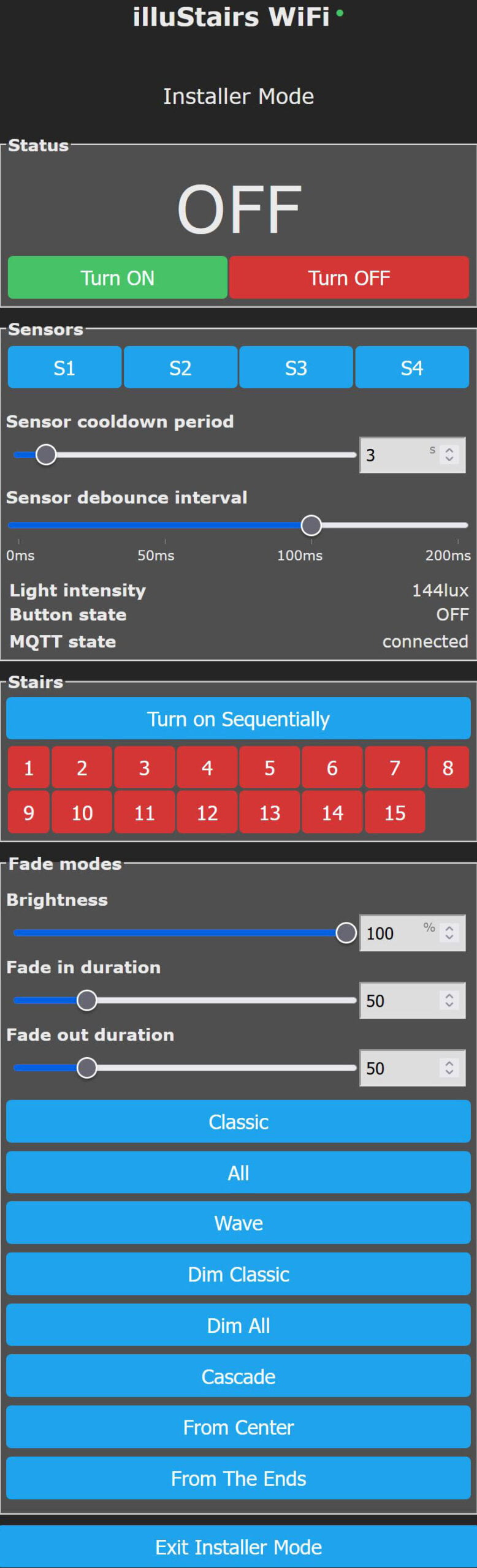This screenshot has width=477, height=1568.
Task: Toggle stair number 5
Action: click(270, 767)
